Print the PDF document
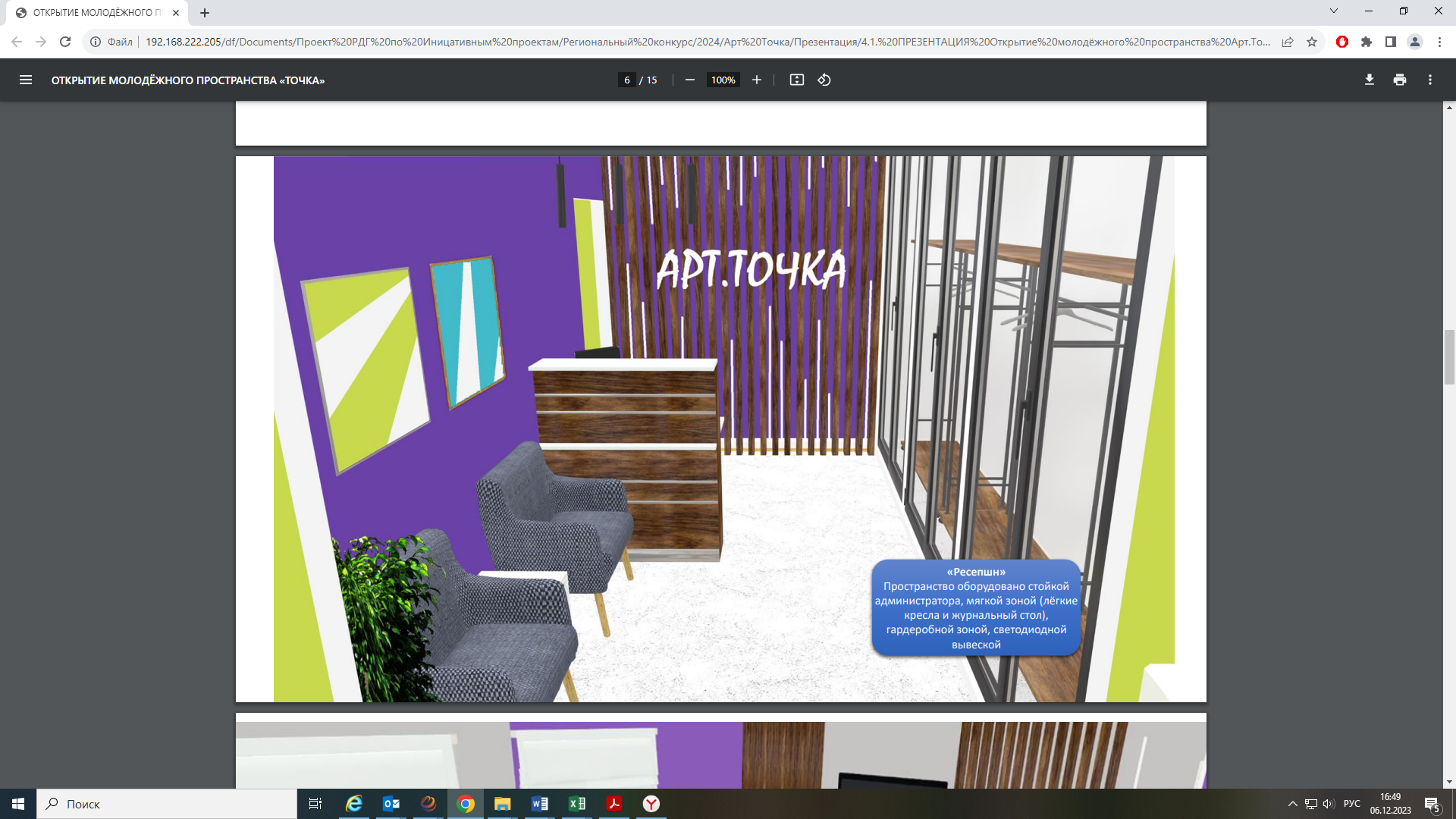The width and height of the screenshot is (1456, 819). (1399, 80)
